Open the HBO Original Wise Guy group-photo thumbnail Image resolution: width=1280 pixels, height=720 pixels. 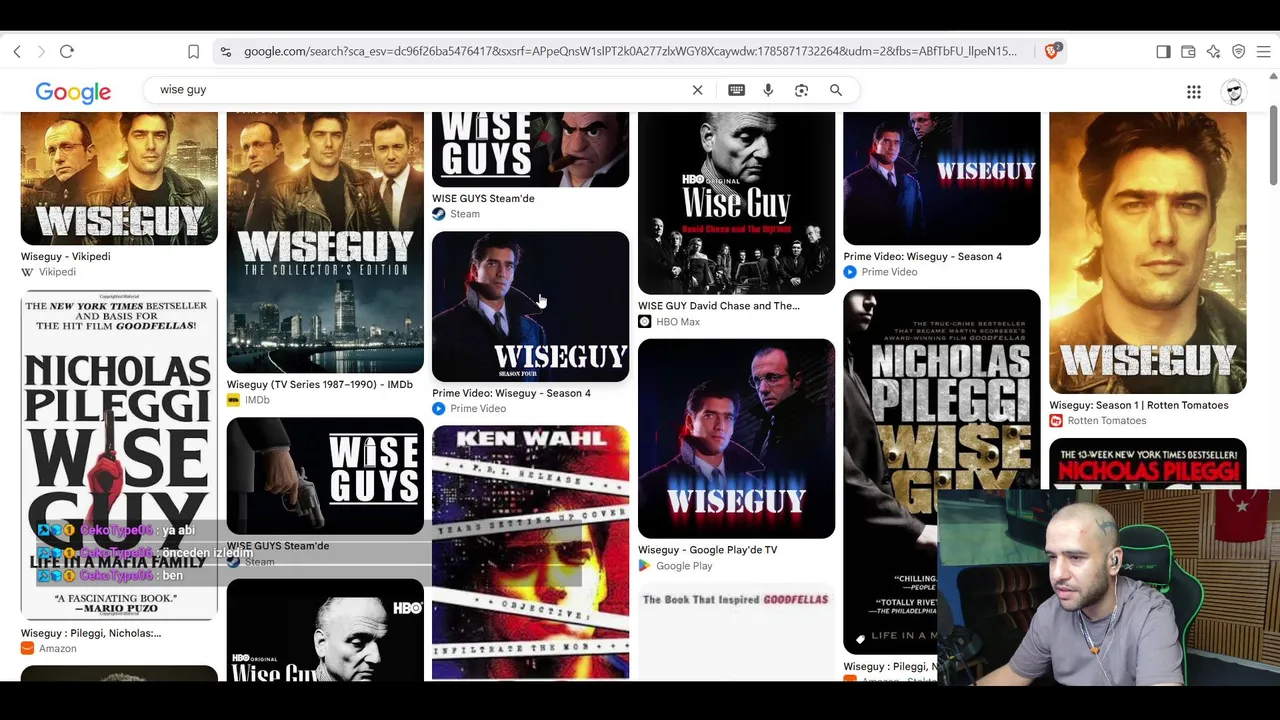736,203
